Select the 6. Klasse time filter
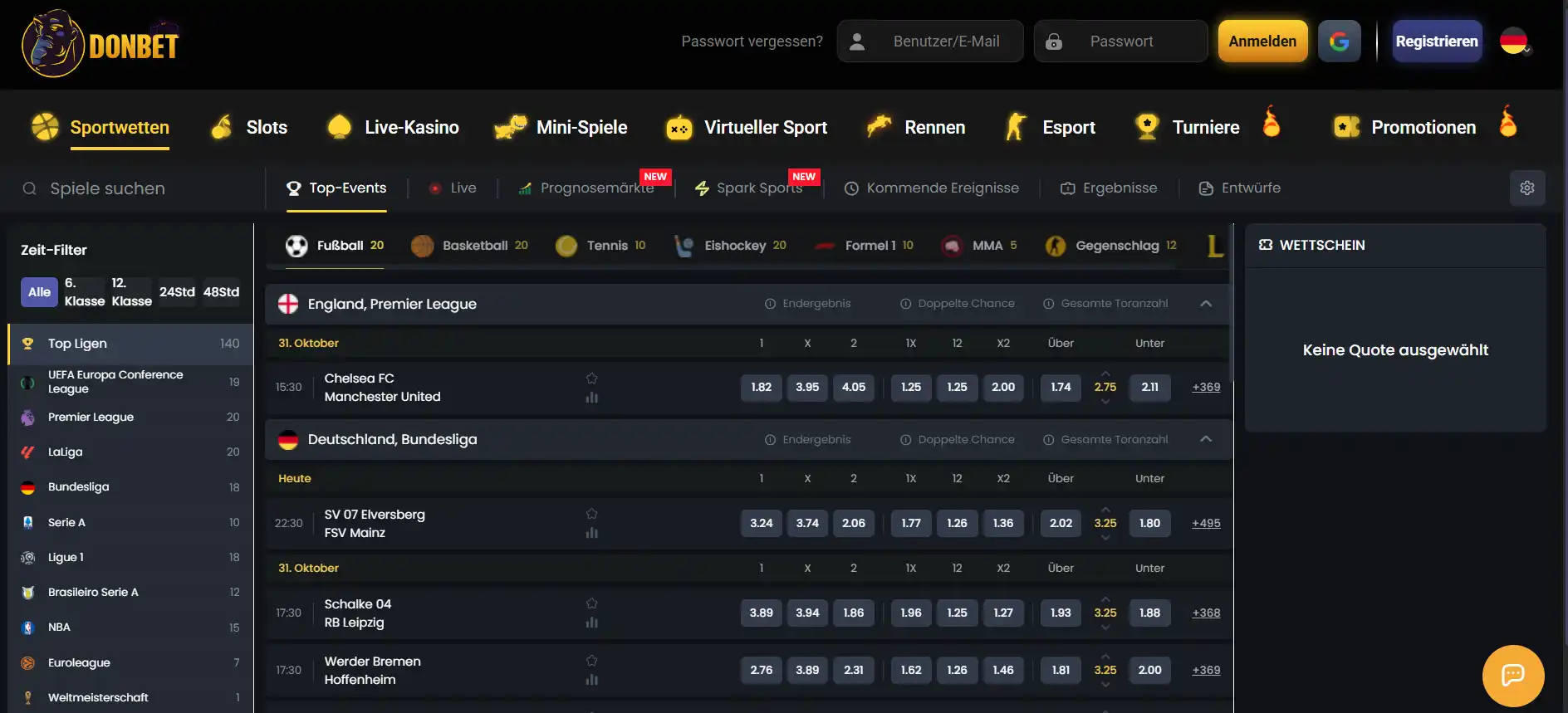The height and width of the screenshot is (713, 1568). coord(85,292)
